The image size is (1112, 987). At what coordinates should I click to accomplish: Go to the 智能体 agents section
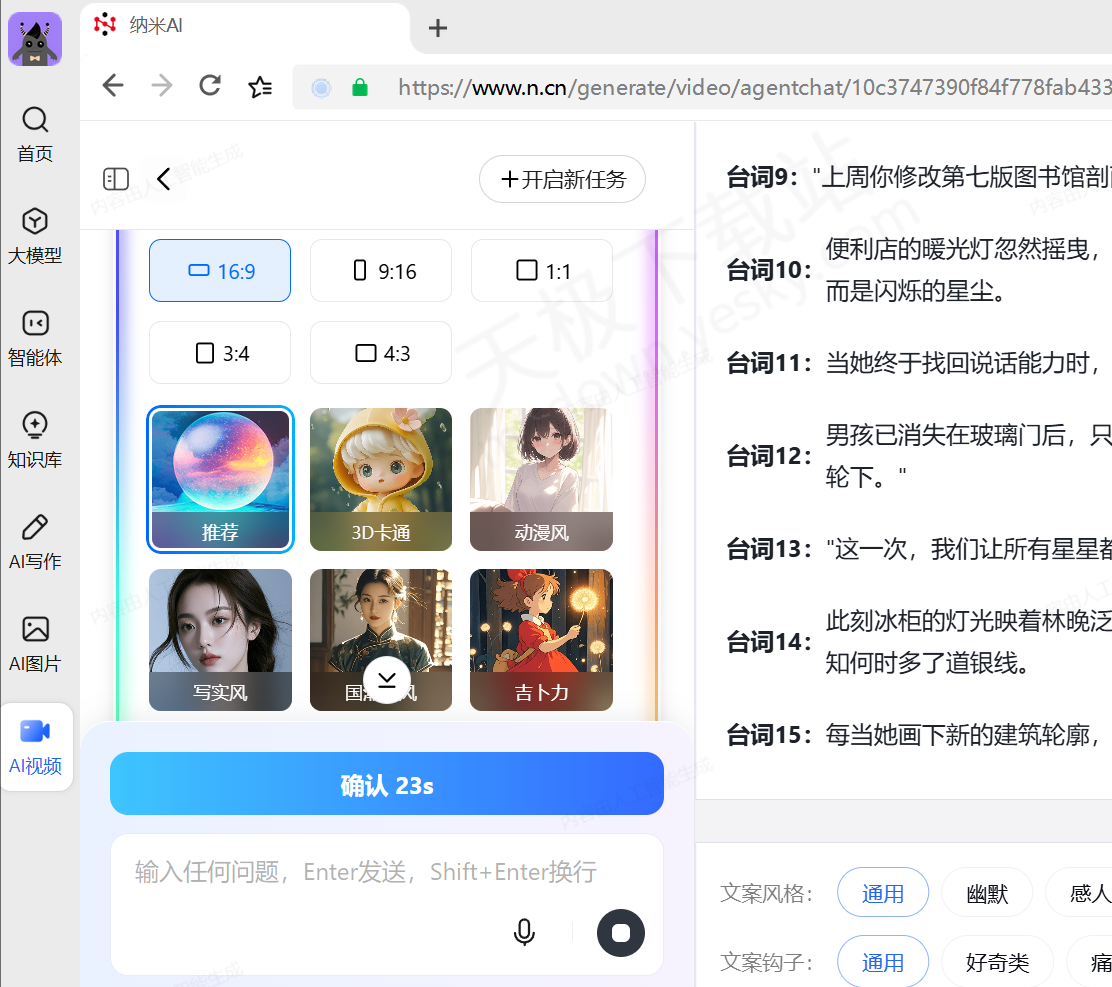(35, 338)
